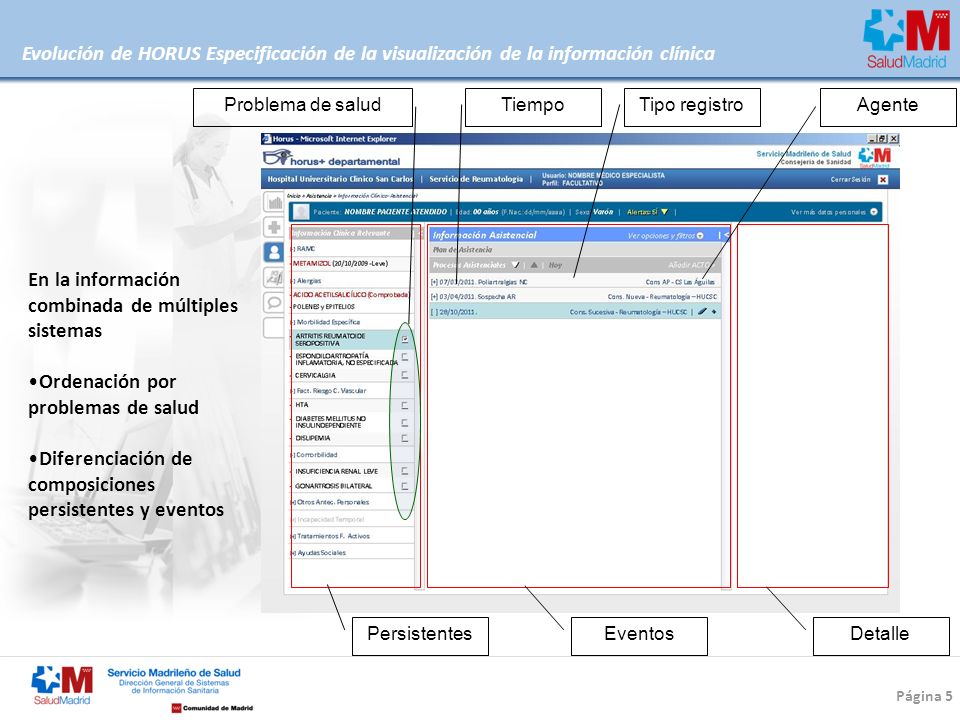Image resolution: width=960 pixels, height=720 pixels.
Task: Expand the 03/04/2011 Sospecha AR entry
Action: point(434,296)
